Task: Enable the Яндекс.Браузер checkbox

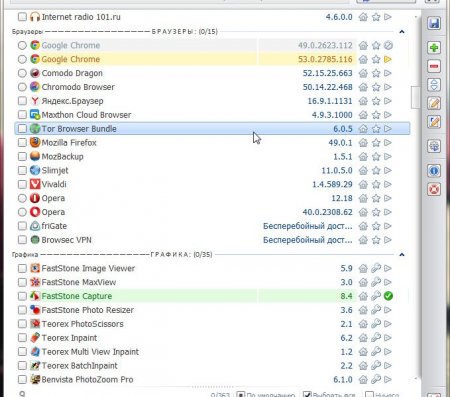Action: [22, 101]
